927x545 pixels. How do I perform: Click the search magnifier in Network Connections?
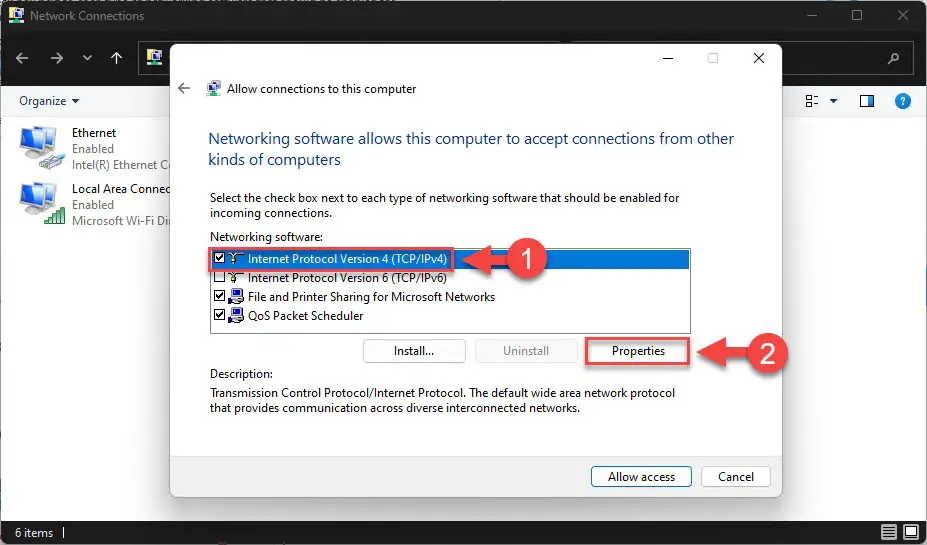(893, 58)
